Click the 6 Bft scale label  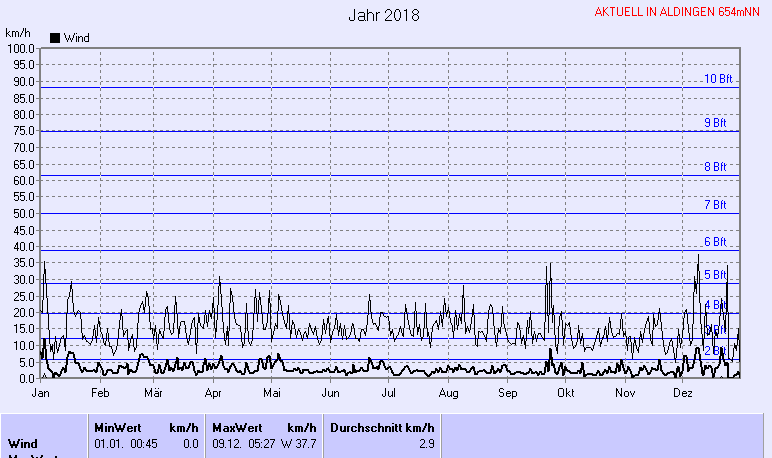point(714,242)
